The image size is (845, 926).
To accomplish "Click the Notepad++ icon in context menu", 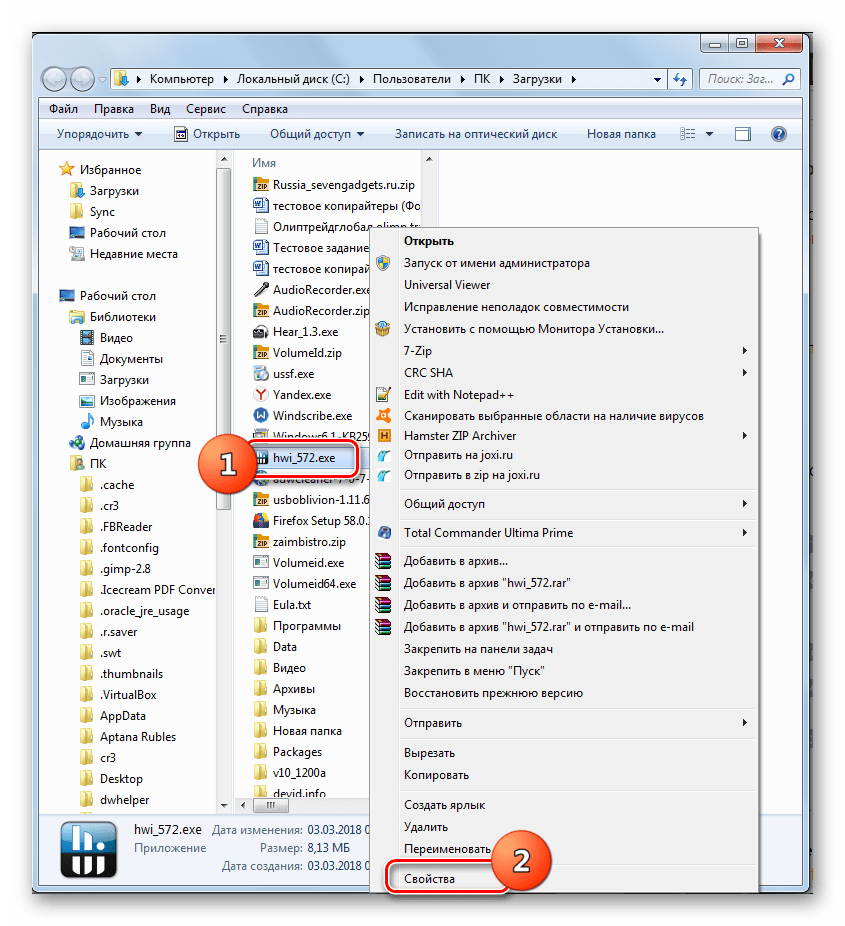I will (383, 394).
